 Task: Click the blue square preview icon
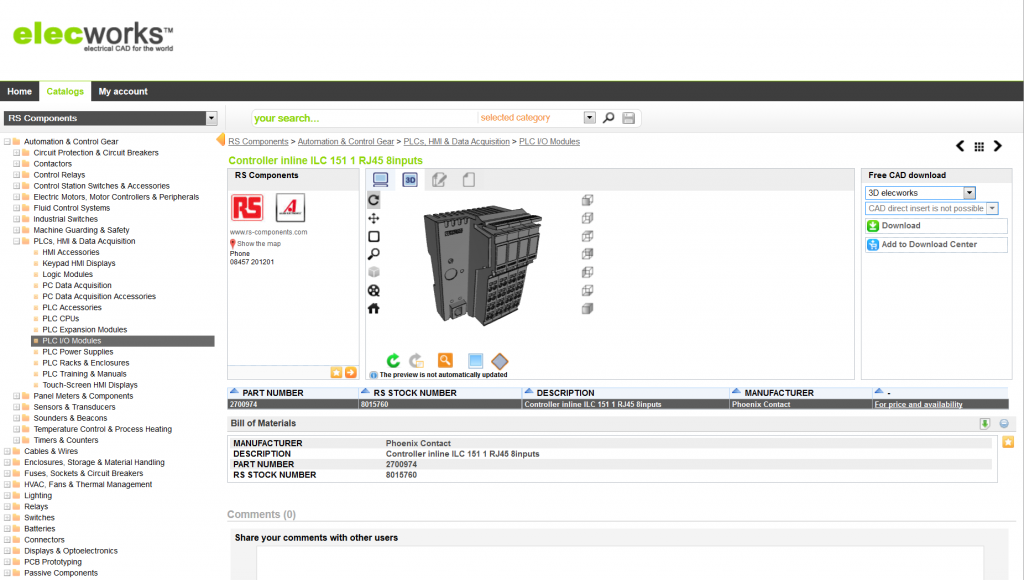(475, 361)
